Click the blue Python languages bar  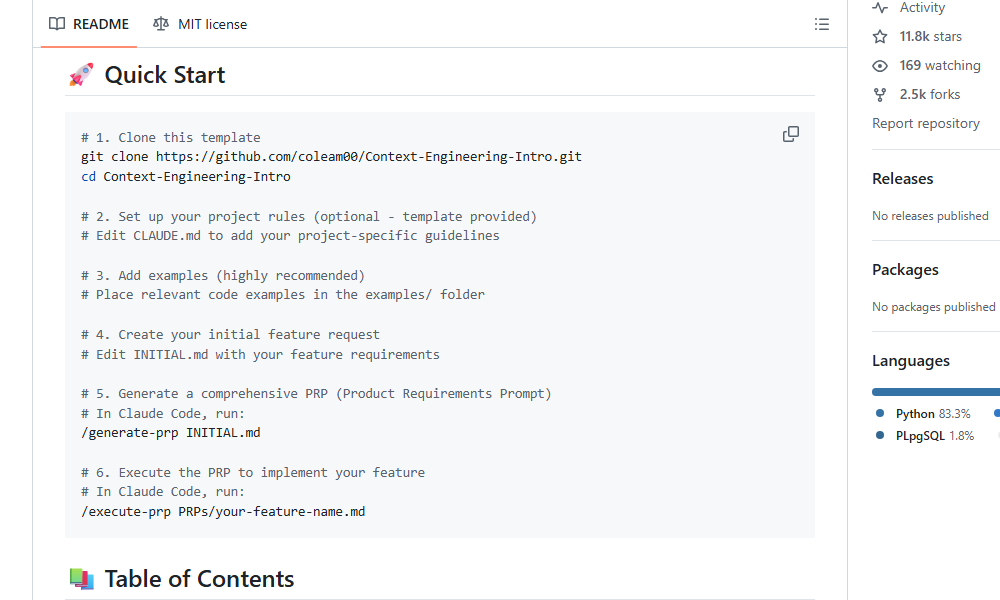point(935,392)
